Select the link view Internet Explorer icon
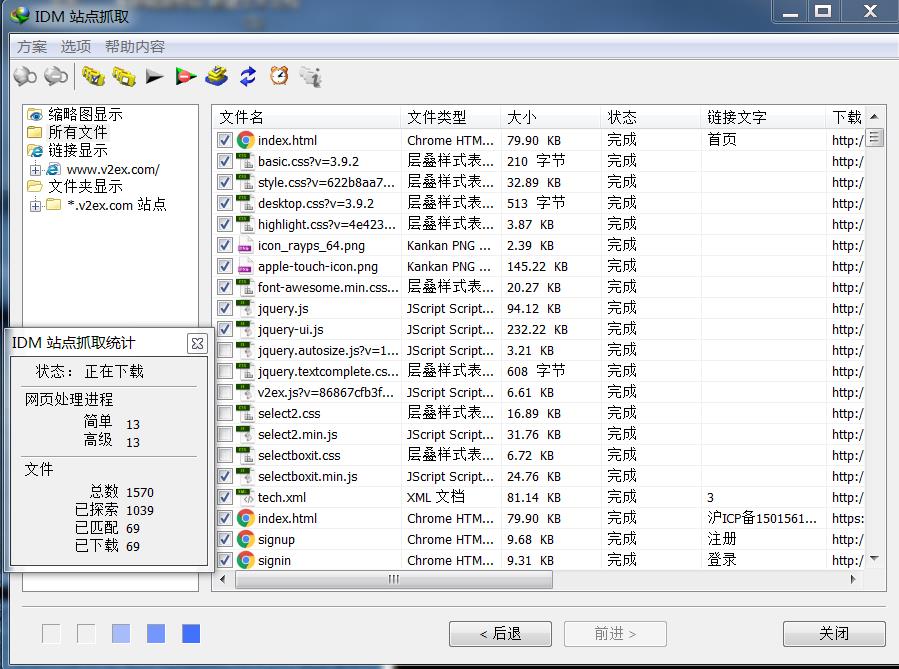This screenshot has height=669, width=899. 35,150
